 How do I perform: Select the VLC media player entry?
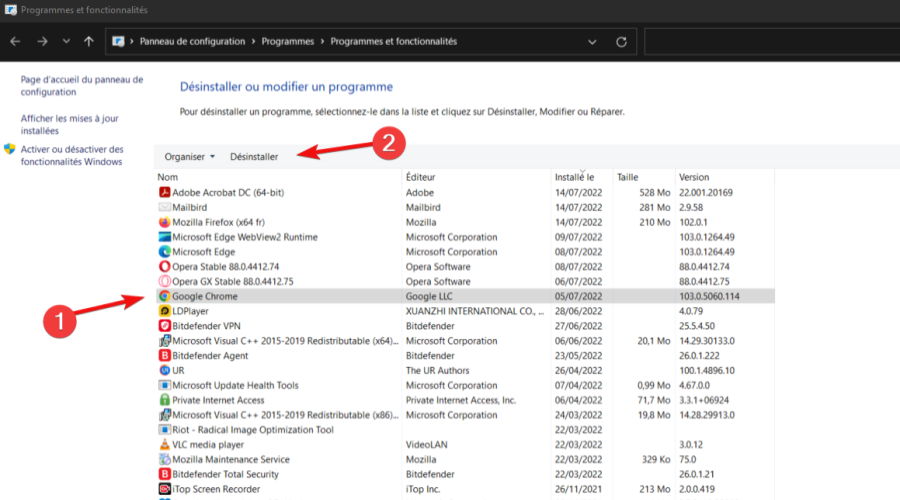208,445
